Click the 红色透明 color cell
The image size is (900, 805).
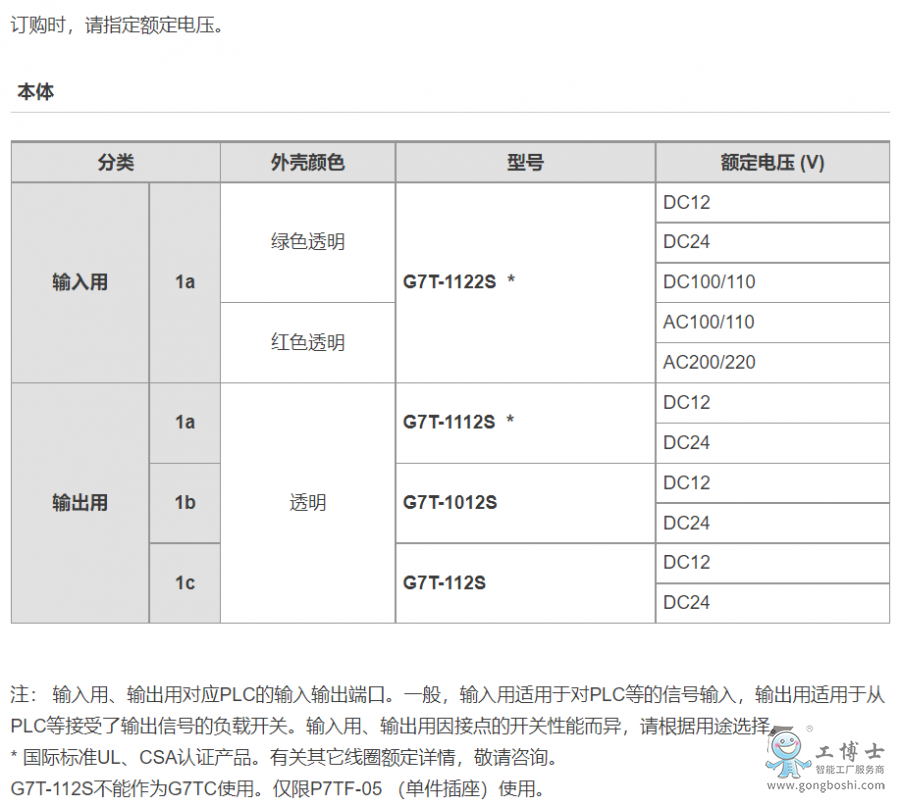point(307,342)
